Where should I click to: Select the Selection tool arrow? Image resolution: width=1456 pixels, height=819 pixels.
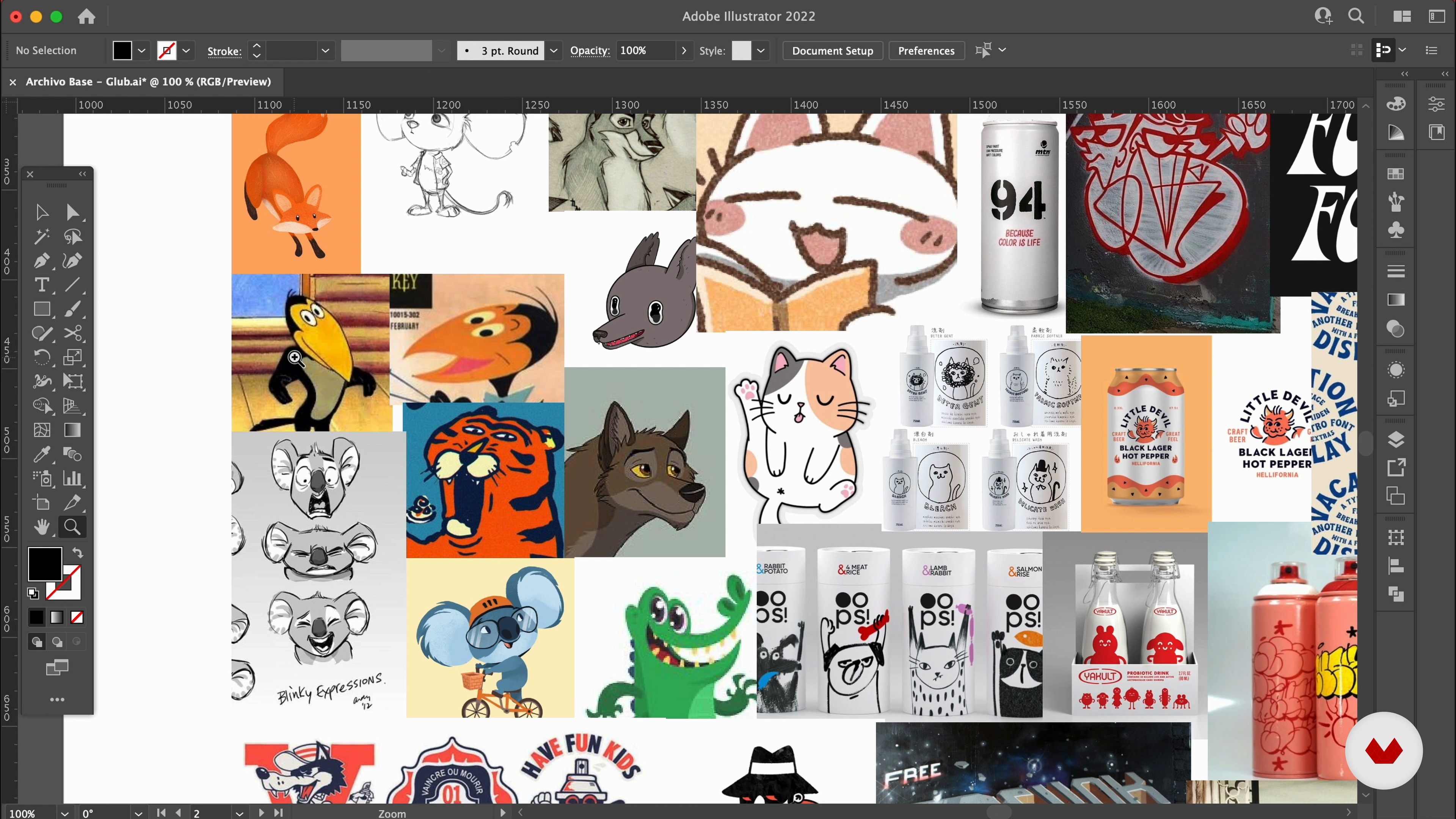tap(42, 212)
